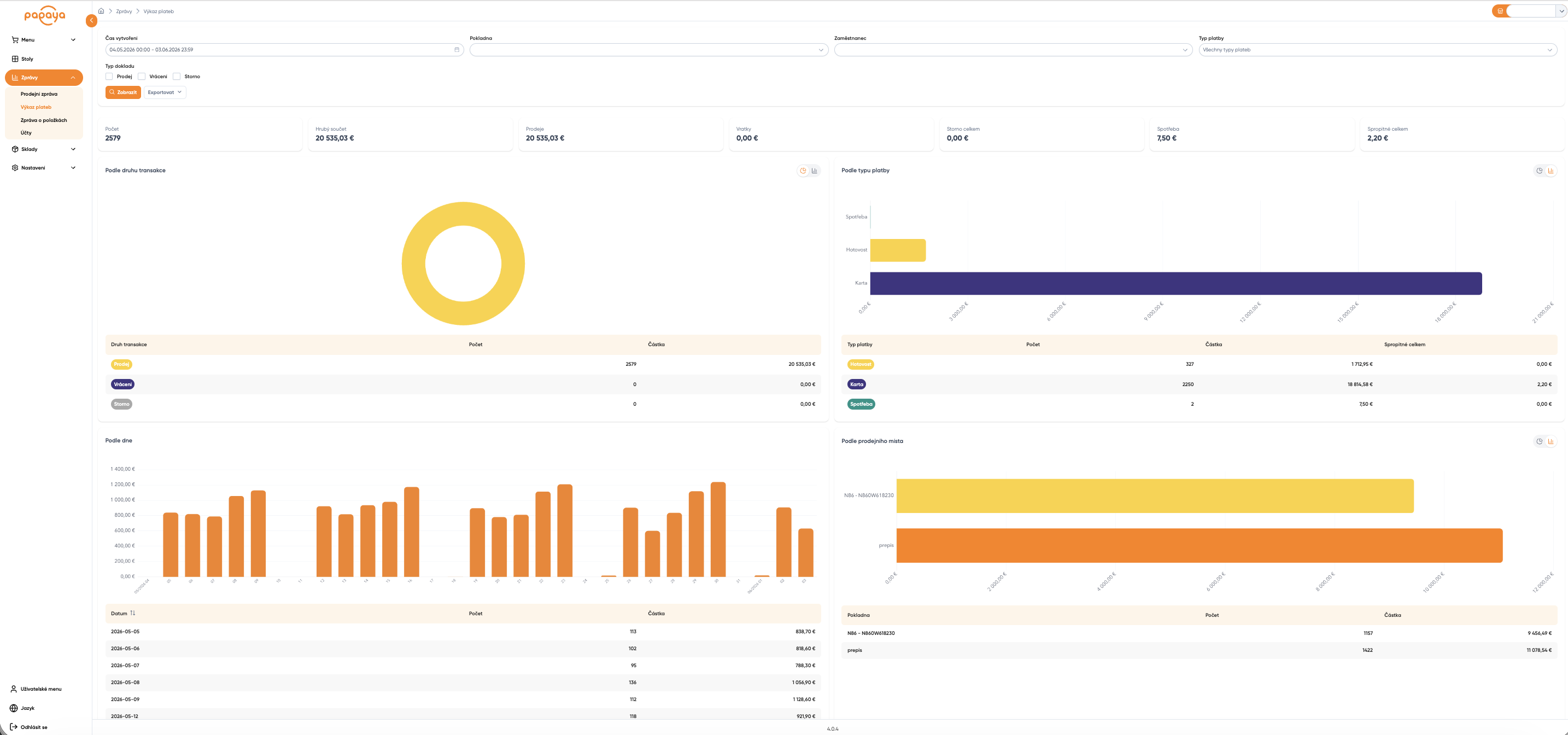Click the Zobrazit button
The image size is (1568, 735).
tap(123, 92)
